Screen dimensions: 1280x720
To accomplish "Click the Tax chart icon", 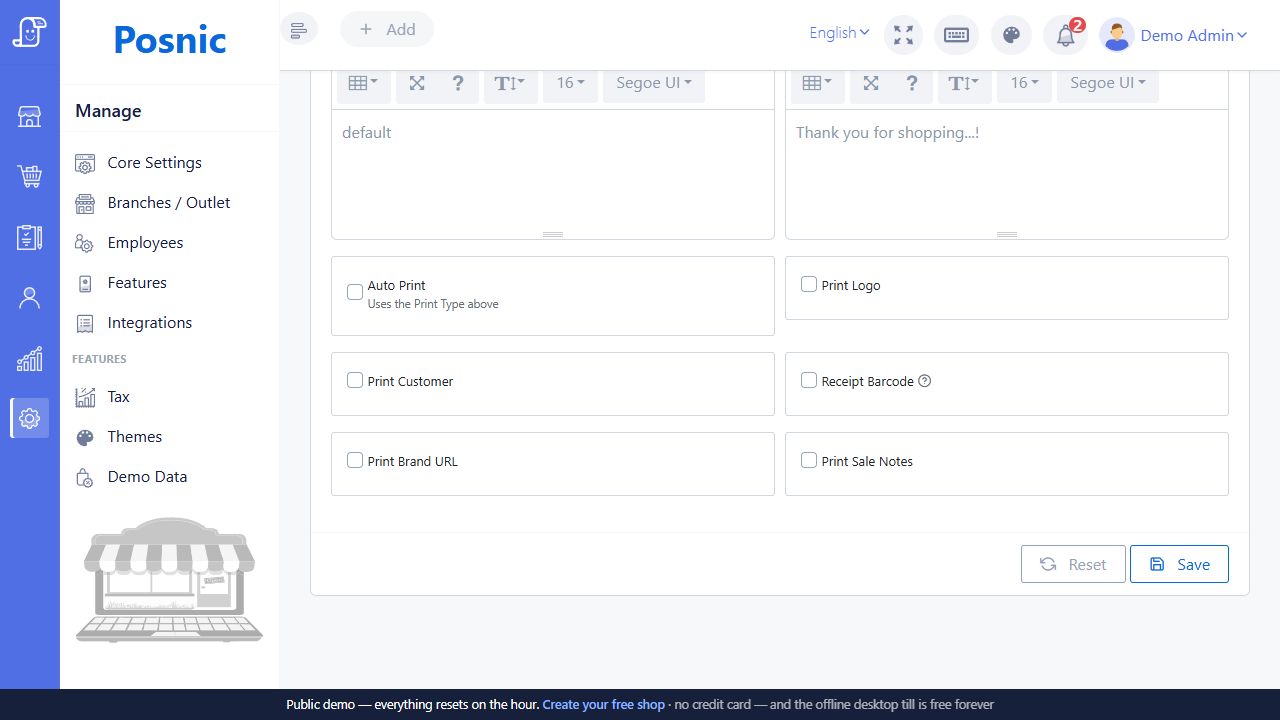I will pos(86,397).
